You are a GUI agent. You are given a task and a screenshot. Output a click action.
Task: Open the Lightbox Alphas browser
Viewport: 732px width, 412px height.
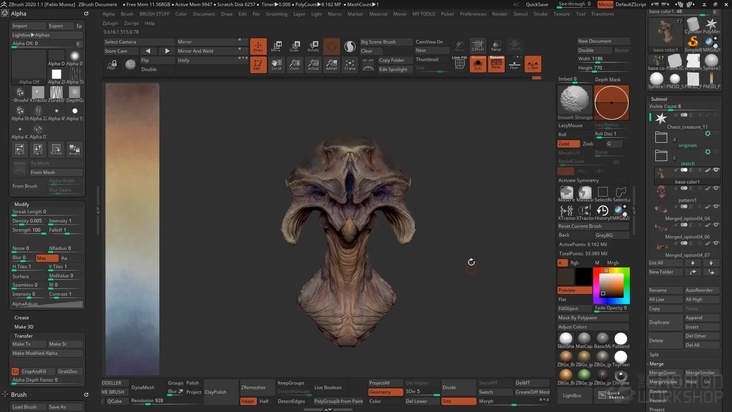tap(47, 35)
